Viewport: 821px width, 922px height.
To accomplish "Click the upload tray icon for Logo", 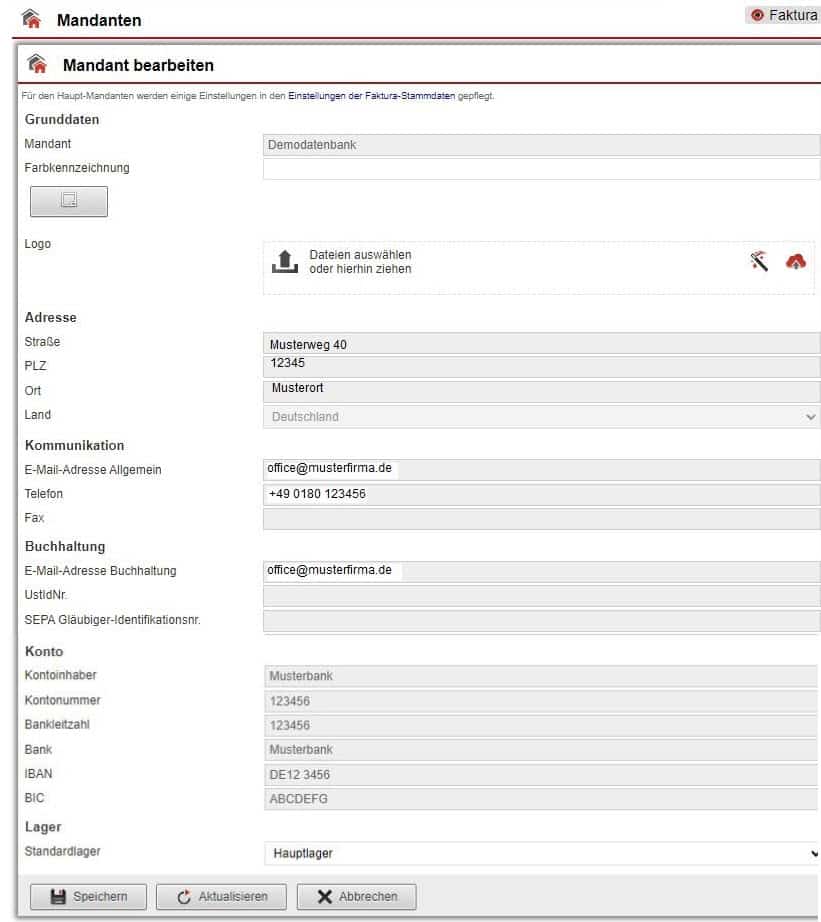I will 285,263.
